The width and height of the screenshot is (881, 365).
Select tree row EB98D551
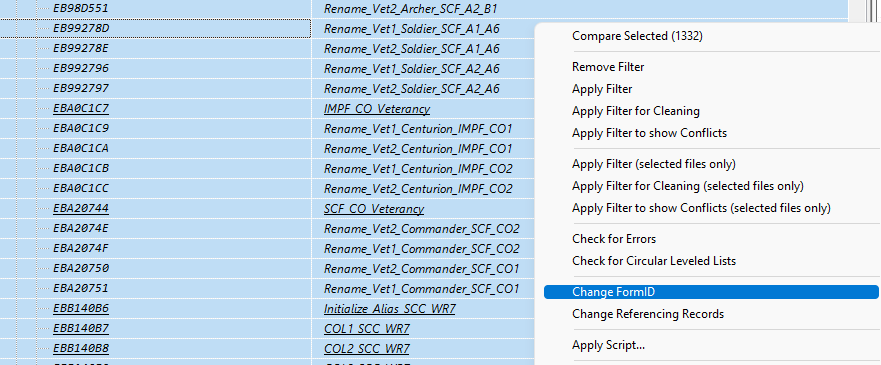tap(81, 8)
